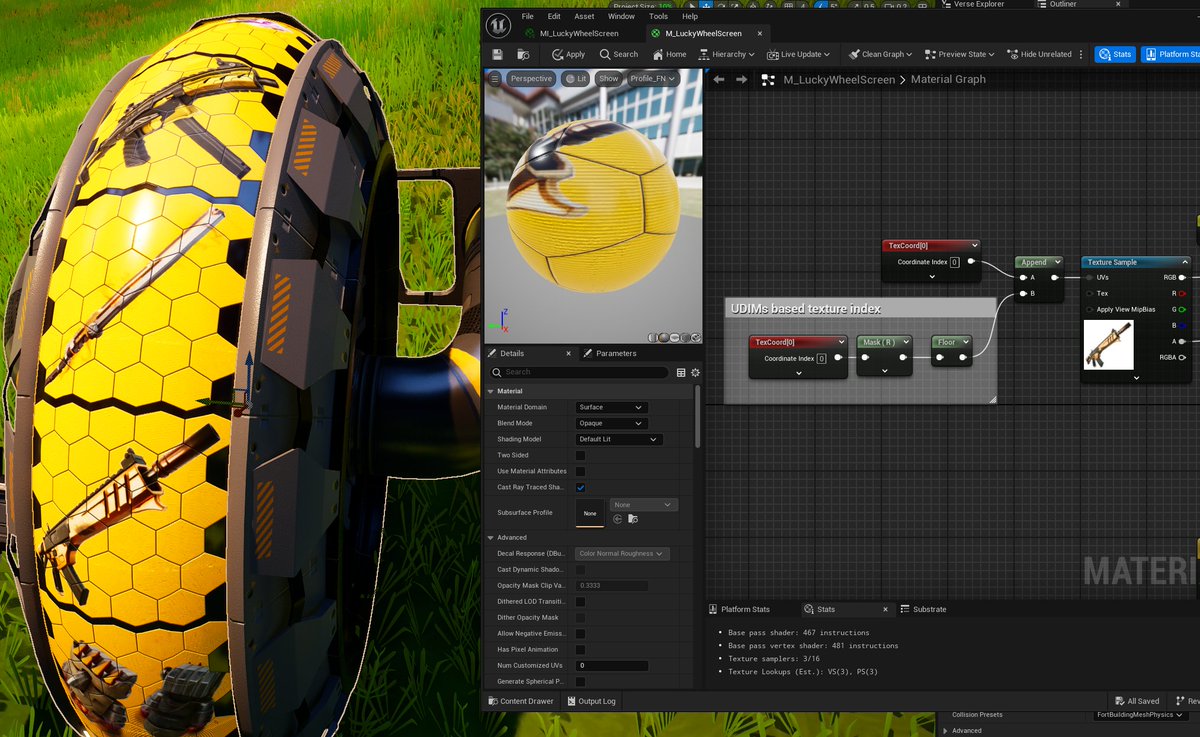
Task: Open the Blend Mode dropdown
Action: tap(611, 423)
